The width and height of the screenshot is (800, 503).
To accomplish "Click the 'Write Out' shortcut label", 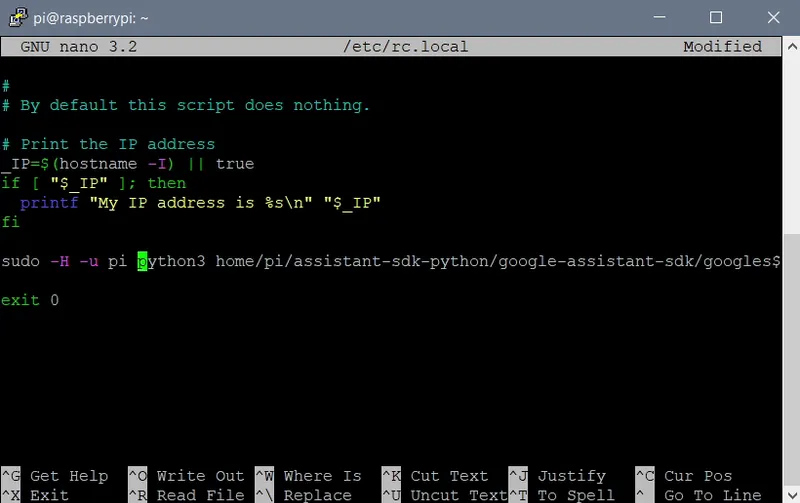I will pos(200,476).
